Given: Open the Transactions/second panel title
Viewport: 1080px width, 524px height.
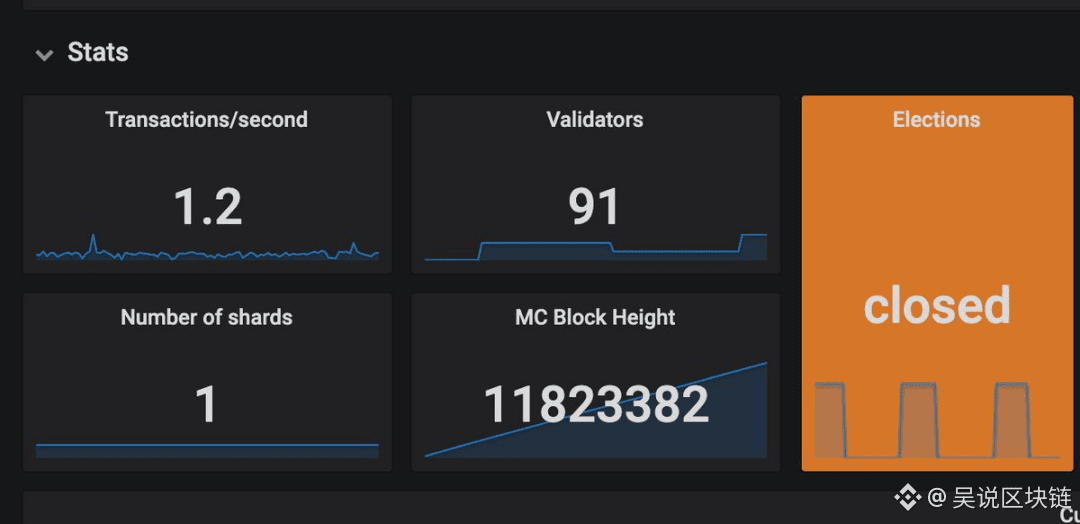Looking at the screenshot, I should 207,120.
